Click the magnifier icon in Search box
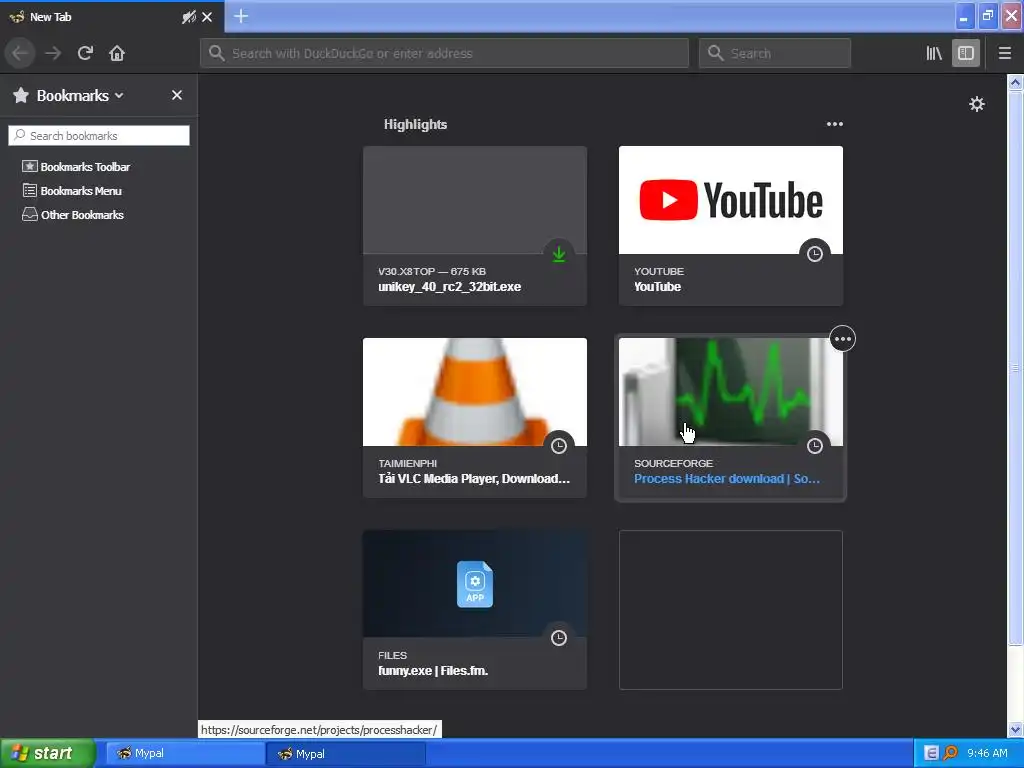1024x768 pixels. 716,53
